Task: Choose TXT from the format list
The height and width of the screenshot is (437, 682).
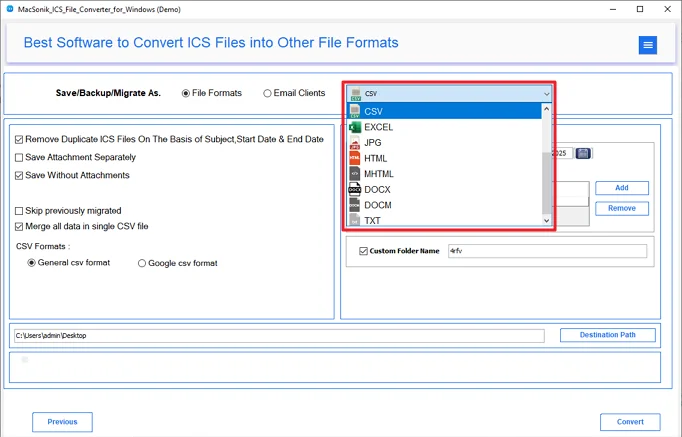Action: (x=444, y=220)
